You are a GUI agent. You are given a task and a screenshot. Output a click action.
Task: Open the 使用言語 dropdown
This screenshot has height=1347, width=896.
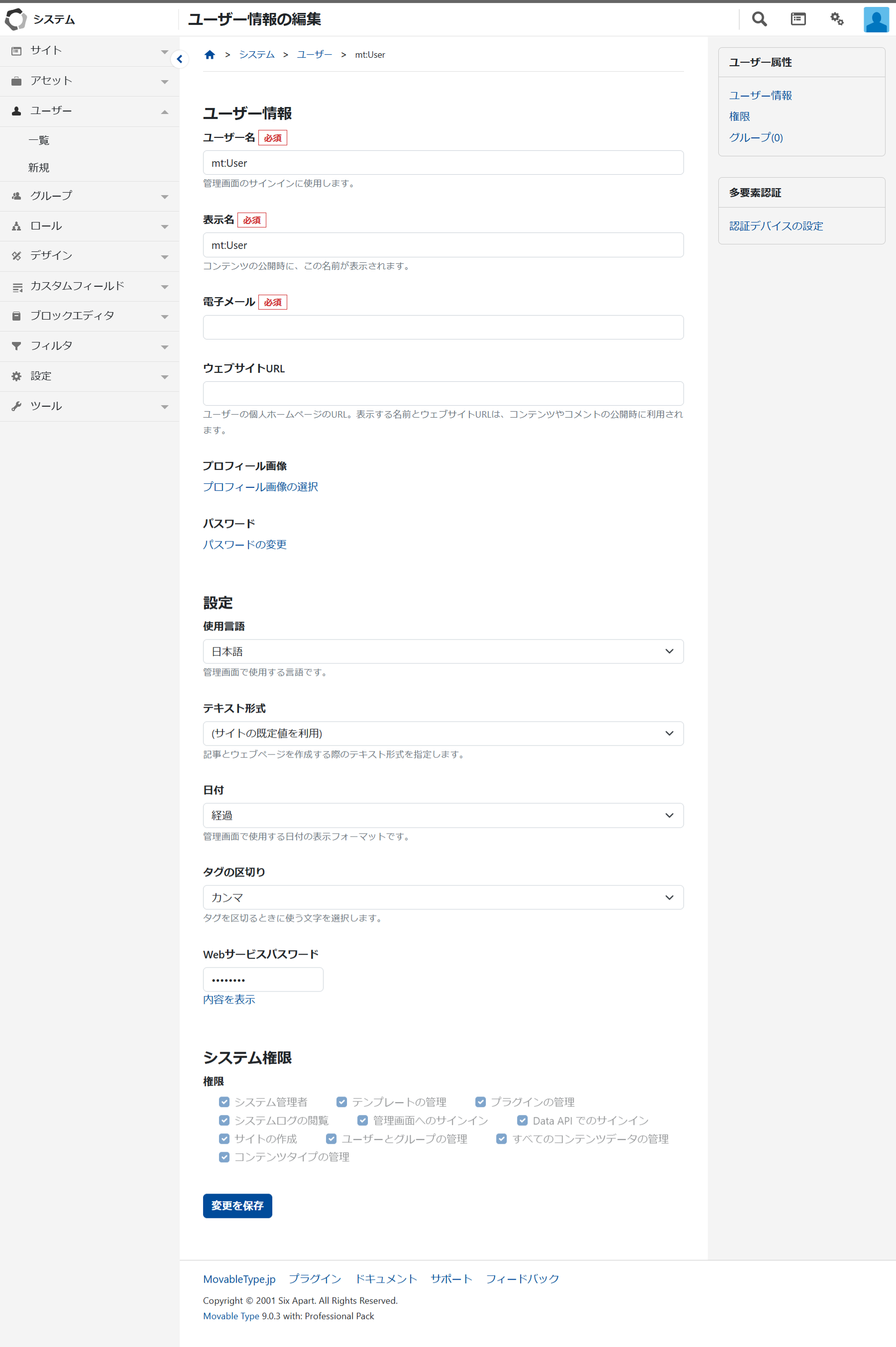click(x=443, y=651)
